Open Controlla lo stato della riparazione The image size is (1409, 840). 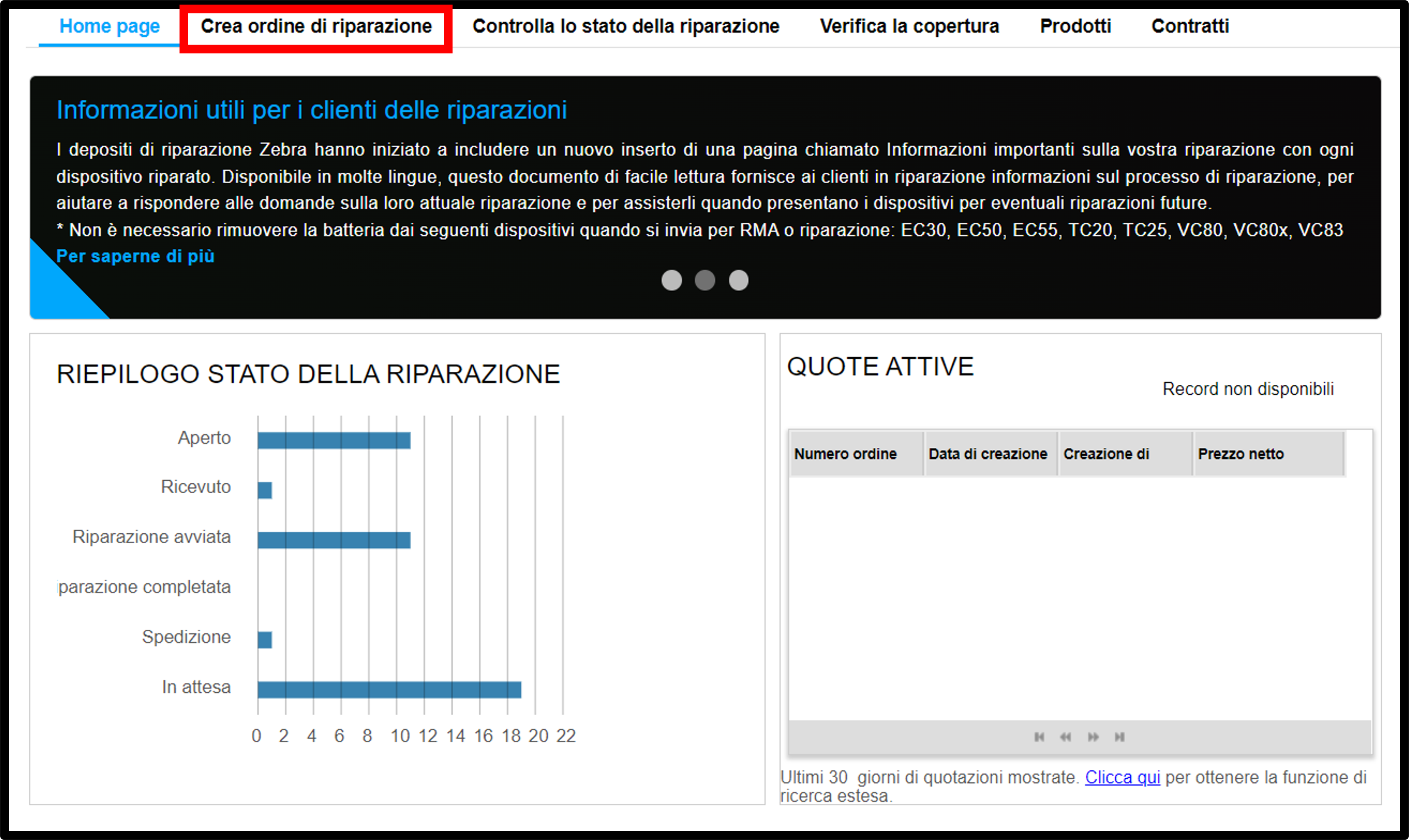(626, 26)
